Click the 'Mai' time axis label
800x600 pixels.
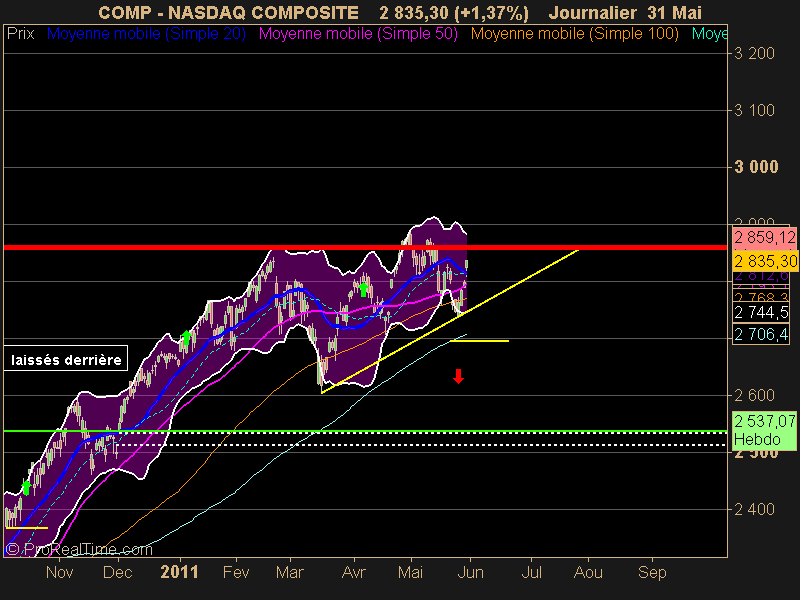[410, 572]
